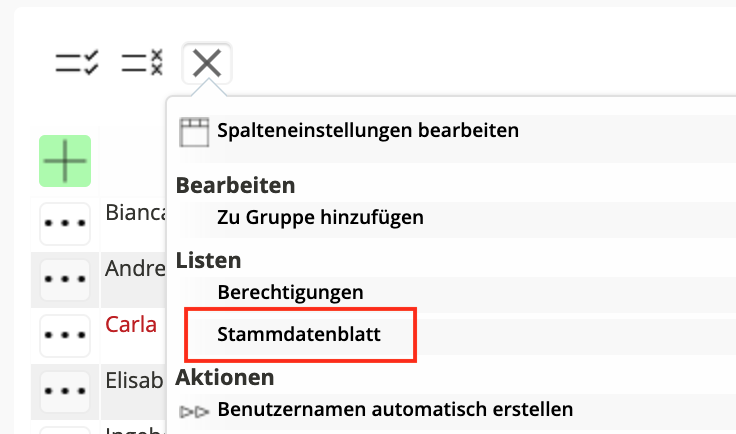The height and width of the screenshot is (434, 736).
Task: Click the green plus add button
Action: (x=65, y=161)
